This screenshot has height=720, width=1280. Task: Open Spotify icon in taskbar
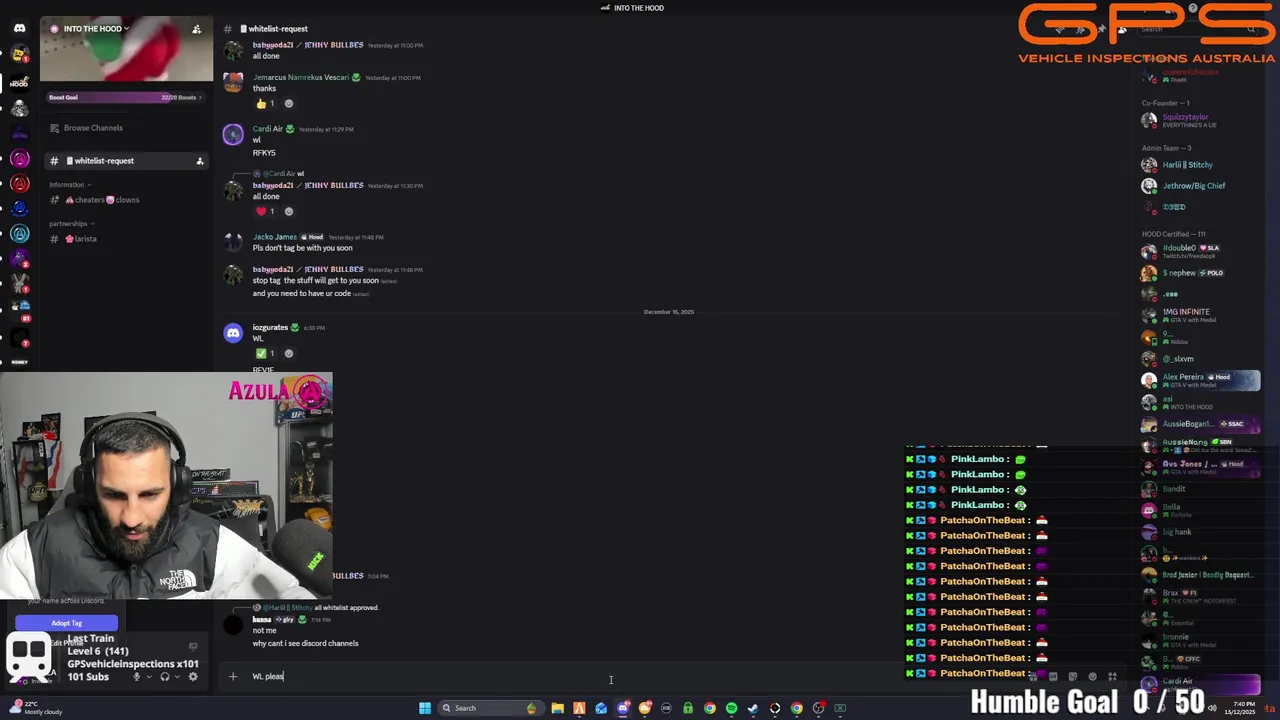(x=732, y=708)
